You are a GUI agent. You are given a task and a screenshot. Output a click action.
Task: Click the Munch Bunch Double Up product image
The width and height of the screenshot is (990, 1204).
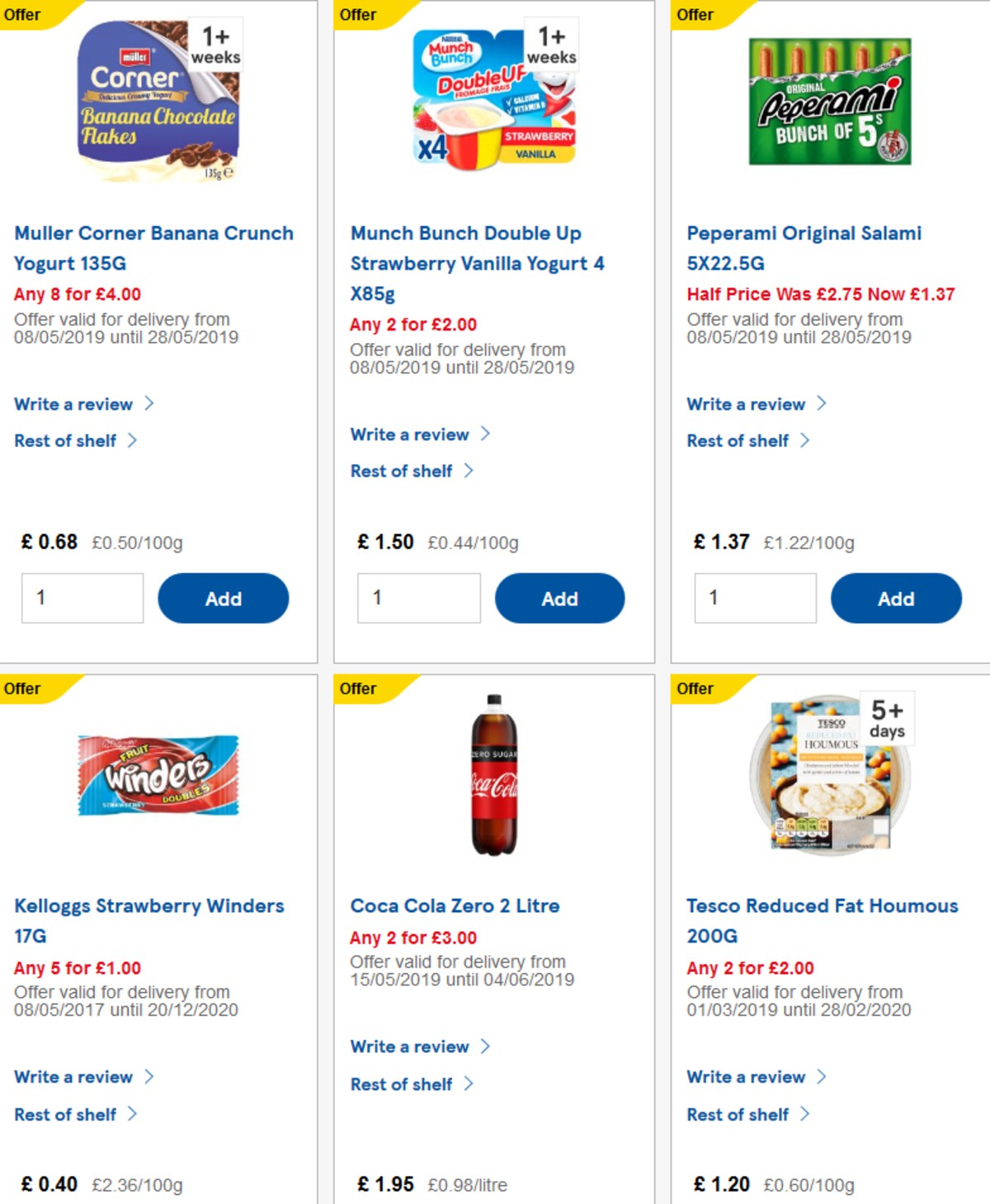[x=491, y=103]
